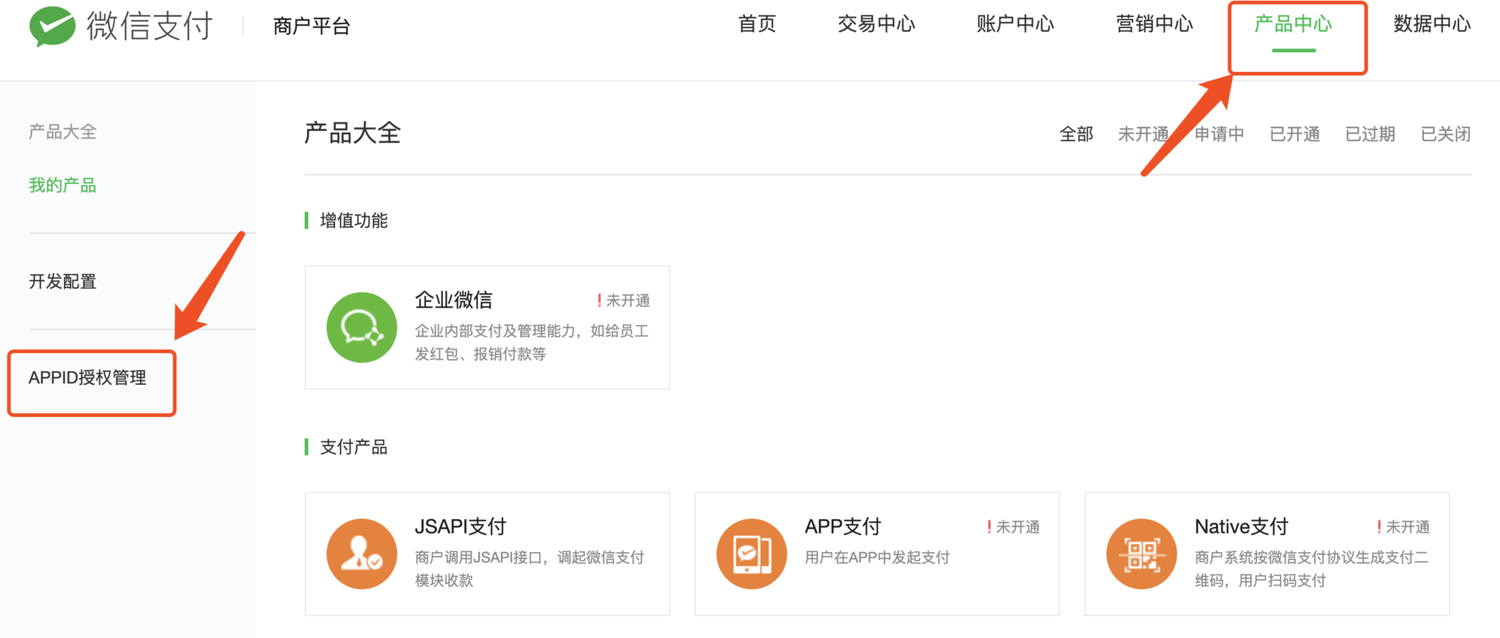This screenshot has height=638, width=1500.
Task: Go to 交易中心 in top navigation
Action: click(876, 25)
